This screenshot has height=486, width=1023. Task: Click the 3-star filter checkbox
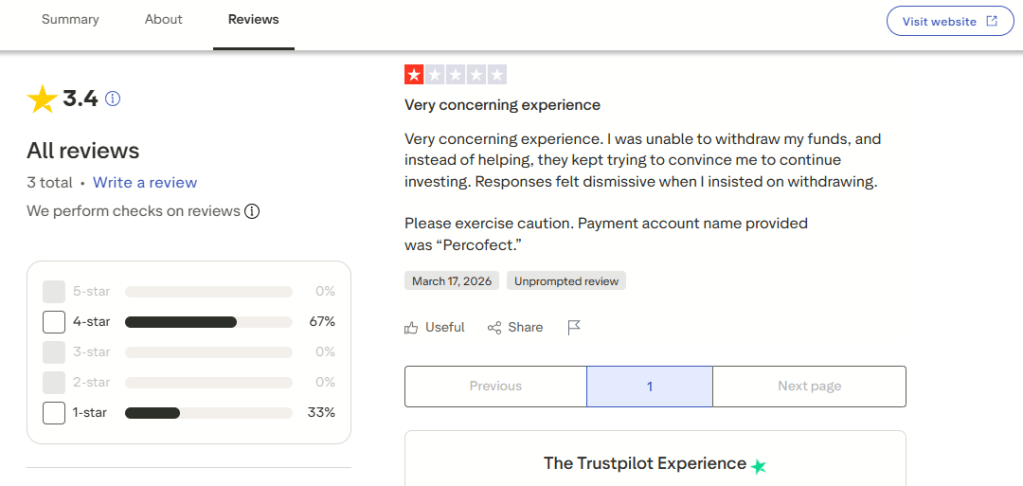point(54,352)
